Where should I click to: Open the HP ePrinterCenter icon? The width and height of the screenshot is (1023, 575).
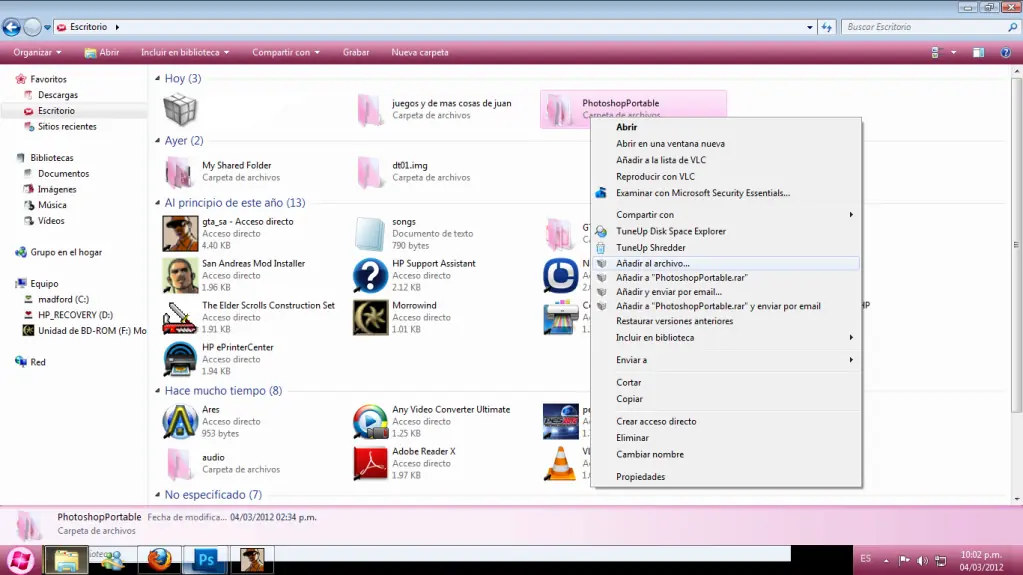180,359
